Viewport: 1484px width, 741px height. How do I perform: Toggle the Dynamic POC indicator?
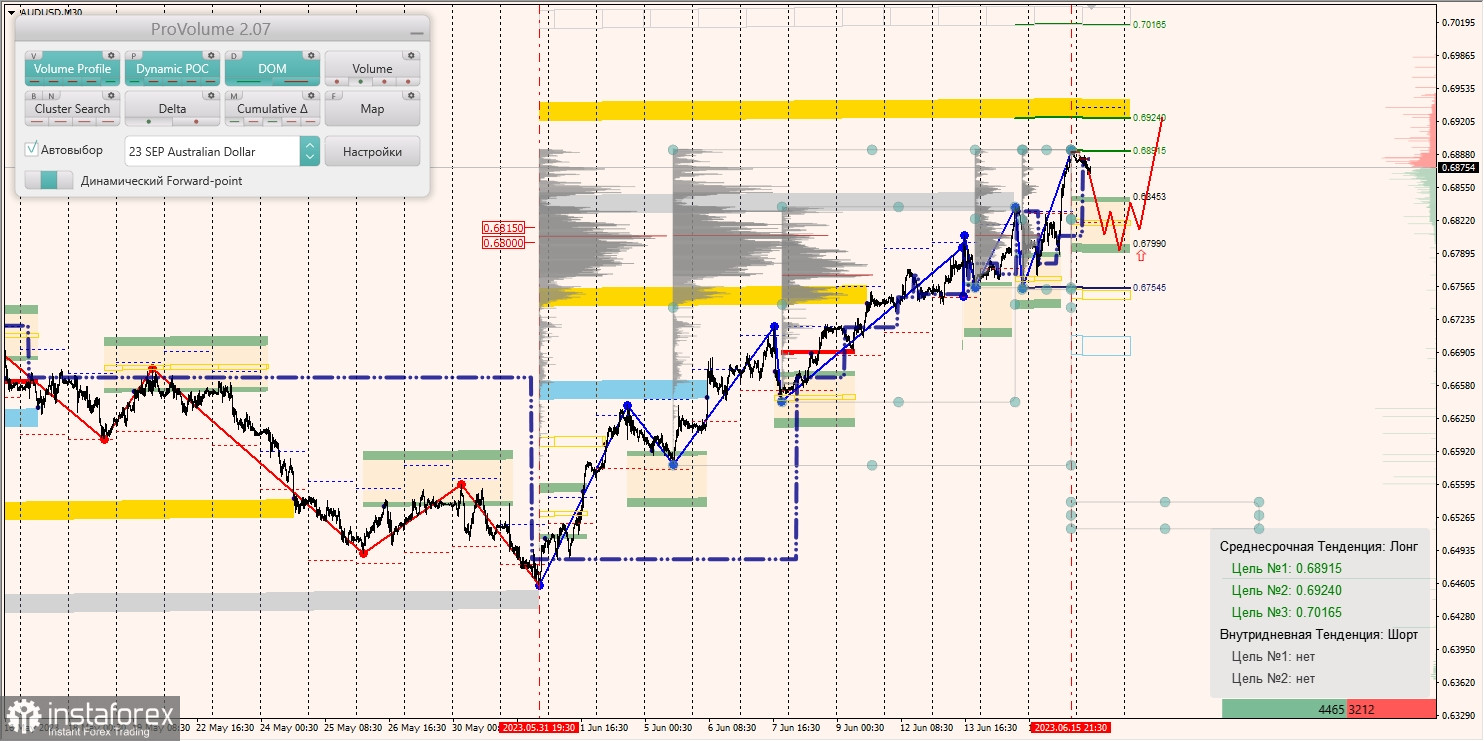click(x=172, y=69)
